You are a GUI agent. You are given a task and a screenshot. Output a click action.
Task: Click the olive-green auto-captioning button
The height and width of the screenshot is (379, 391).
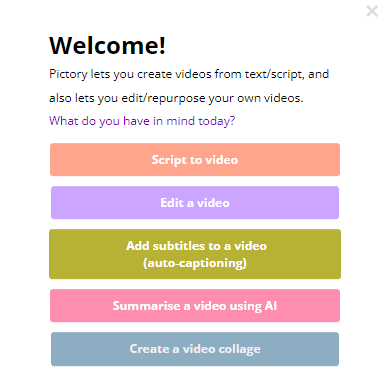[195, 254]
